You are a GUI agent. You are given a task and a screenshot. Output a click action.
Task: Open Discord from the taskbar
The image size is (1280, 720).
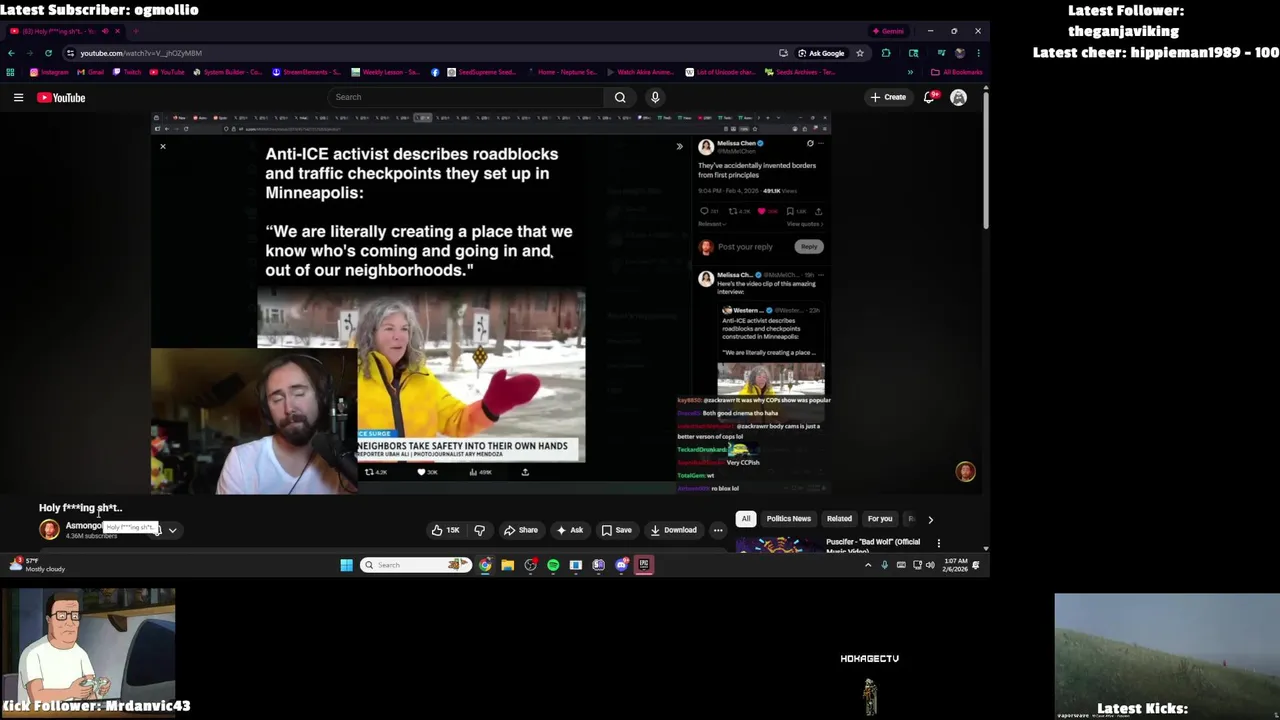point(621,565)
